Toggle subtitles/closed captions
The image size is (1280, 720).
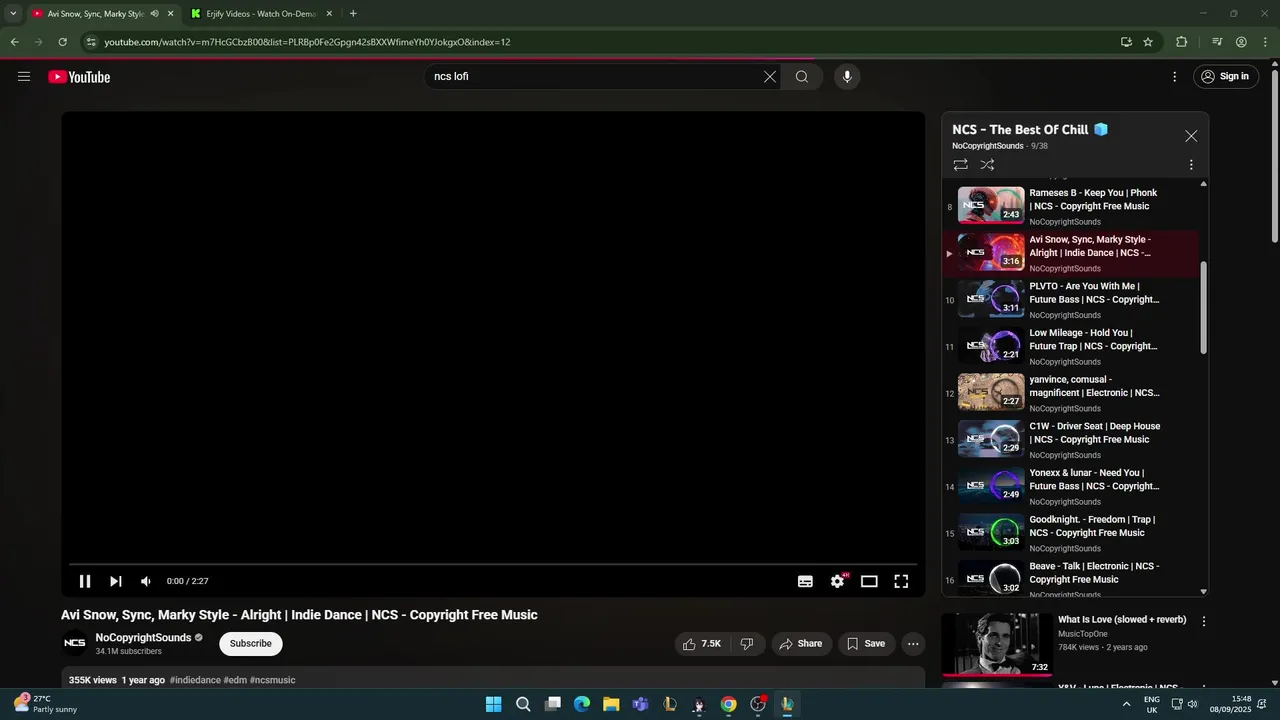point(805,581)
